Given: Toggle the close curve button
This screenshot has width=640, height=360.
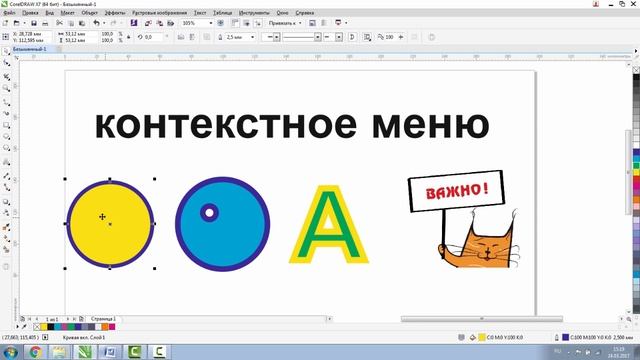Looking at the screenshot, I should pos(352,37).
